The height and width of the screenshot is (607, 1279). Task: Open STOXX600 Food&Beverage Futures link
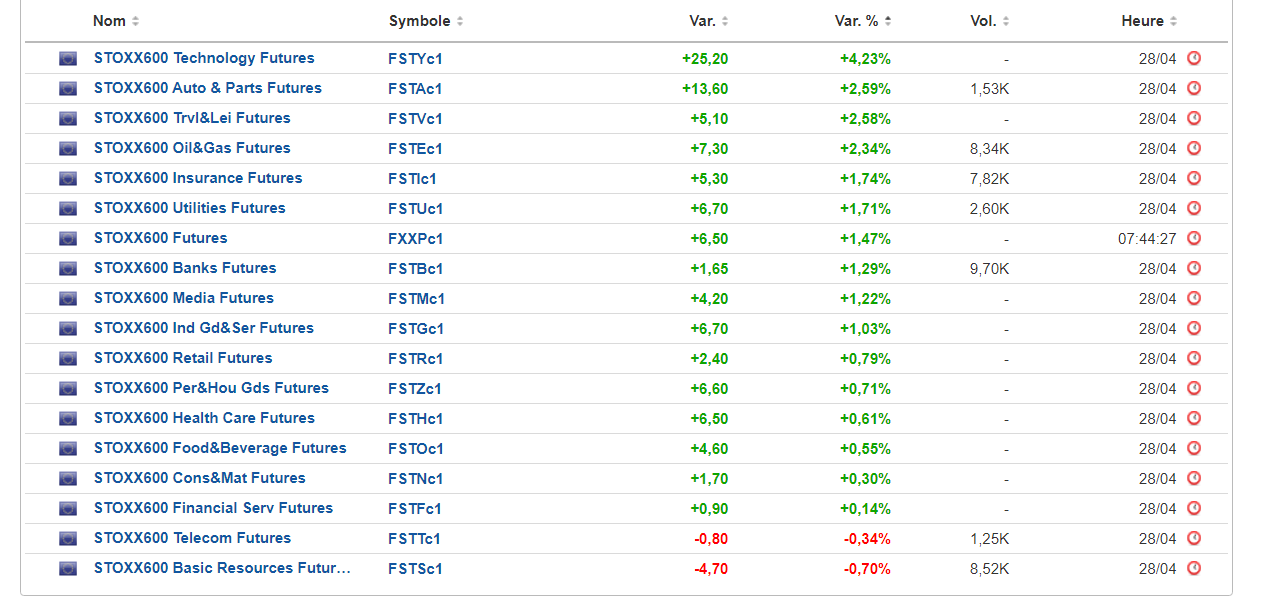[x=220, y=448]
